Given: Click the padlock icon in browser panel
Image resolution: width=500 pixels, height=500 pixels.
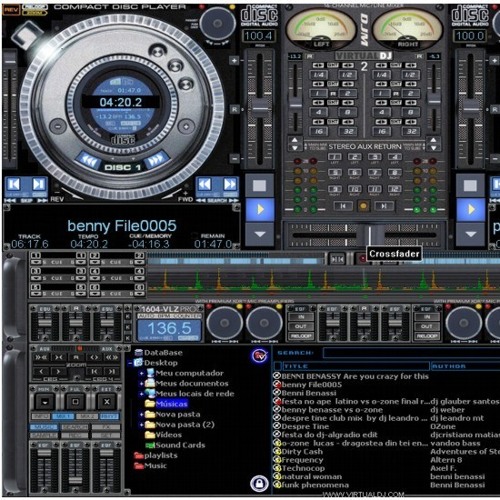Looking at the screenshot, I should (x=259, y=483).
